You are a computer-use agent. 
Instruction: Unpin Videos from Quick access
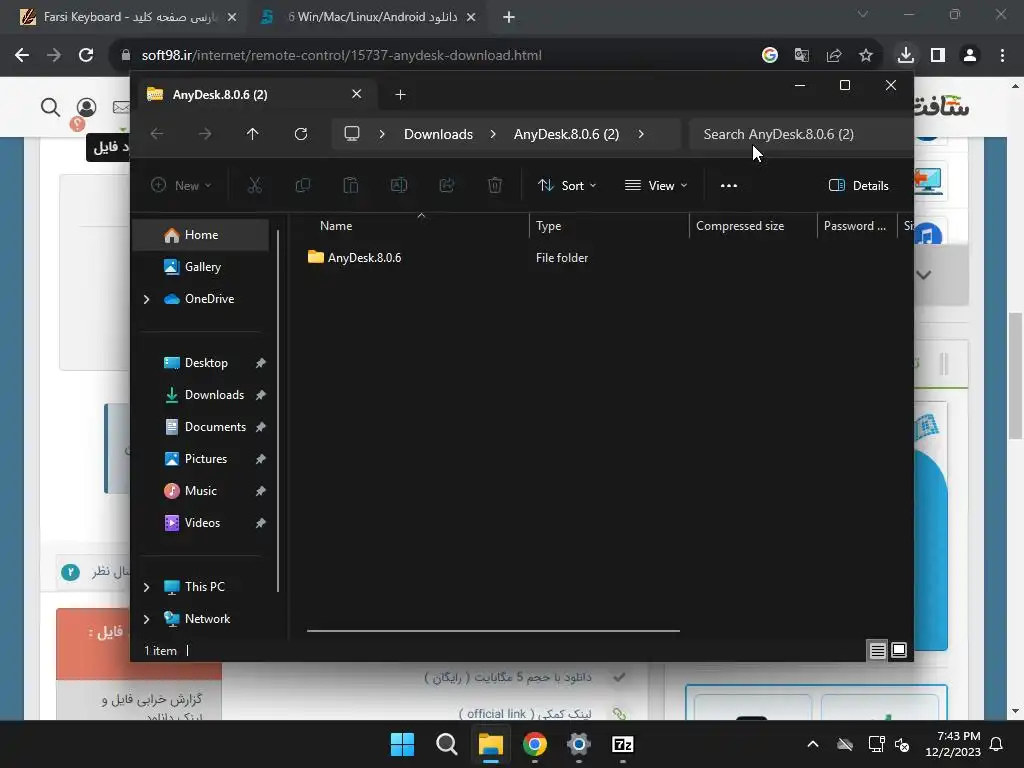[261, 523]
